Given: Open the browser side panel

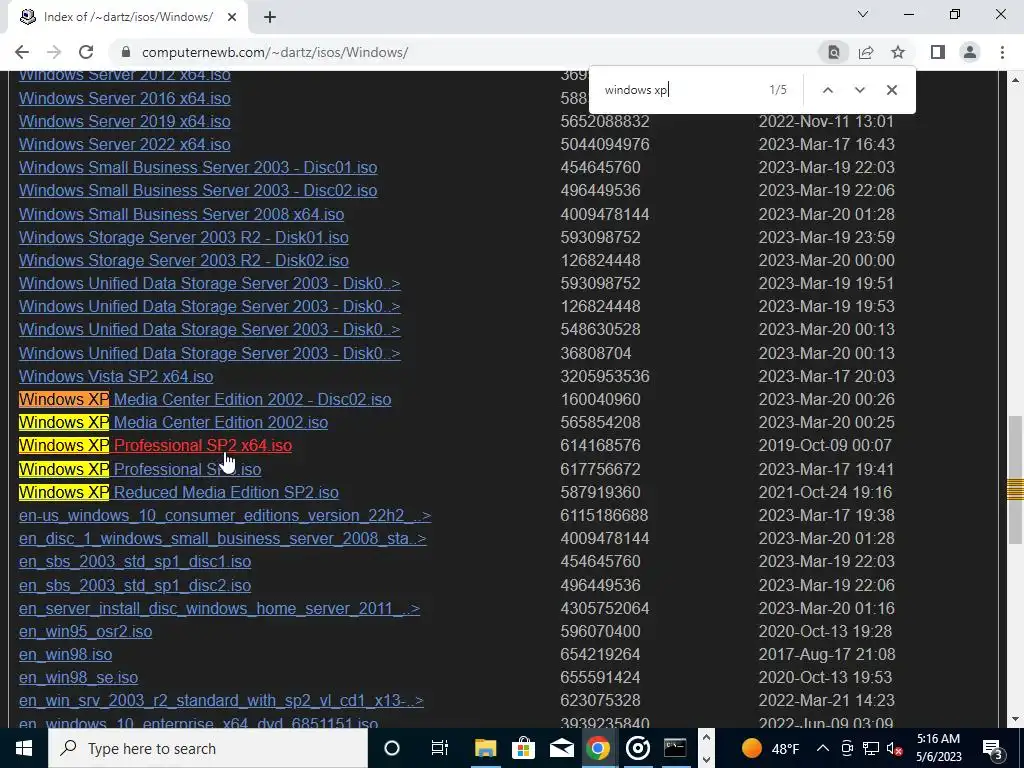Looking at the screenshot, I should tap(938, 52).
